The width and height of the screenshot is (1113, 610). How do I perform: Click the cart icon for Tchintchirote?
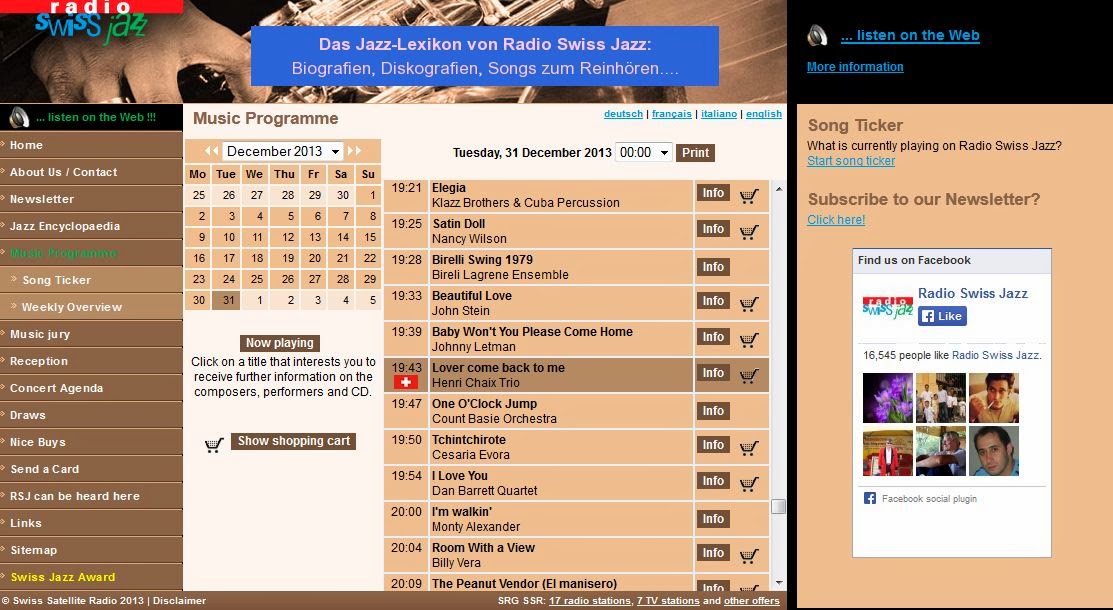coord(749,448)
